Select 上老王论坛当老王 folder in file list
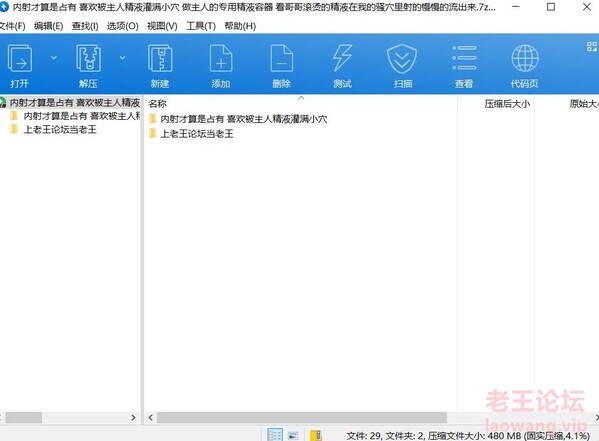The width and height of the screenshot is (599, 441). point(197,134)
